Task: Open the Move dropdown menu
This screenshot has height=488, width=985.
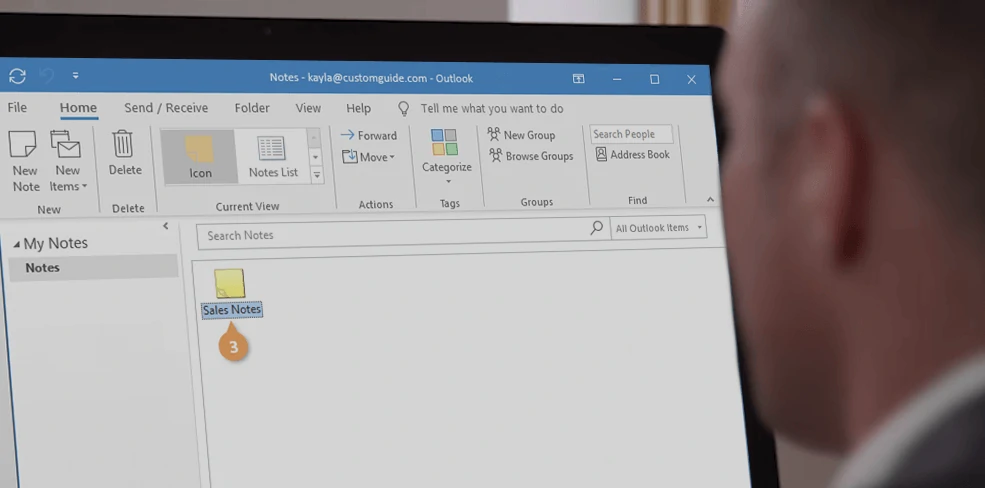Action: tap(369, 157)
